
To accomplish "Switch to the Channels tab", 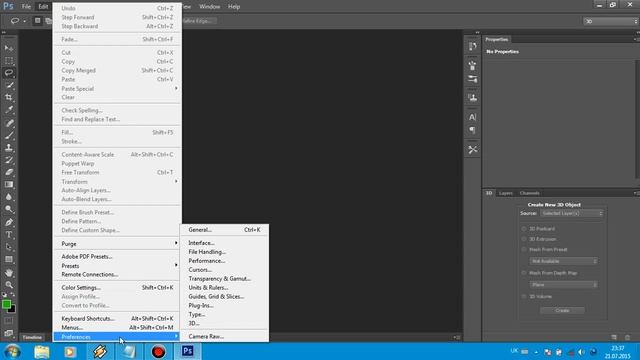I will point(529,193).
